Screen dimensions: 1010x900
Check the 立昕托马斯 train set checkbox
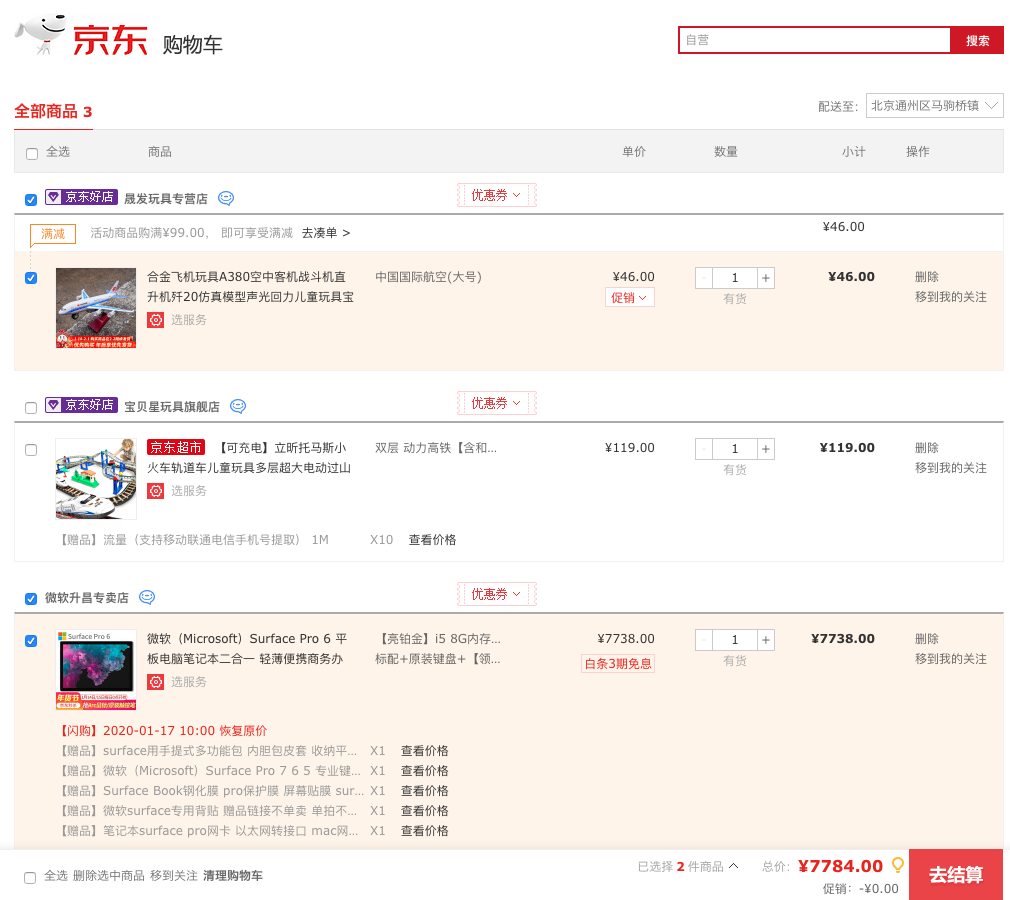tap(31, 450)
